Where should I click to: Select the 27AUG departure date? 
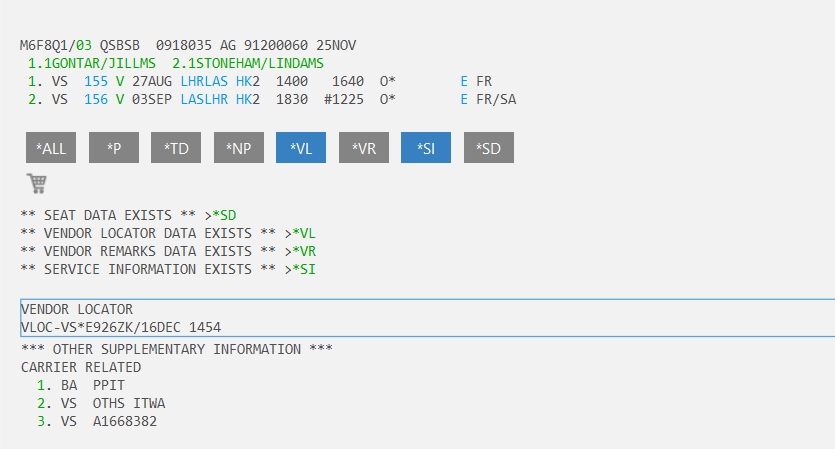click(152, 81)
